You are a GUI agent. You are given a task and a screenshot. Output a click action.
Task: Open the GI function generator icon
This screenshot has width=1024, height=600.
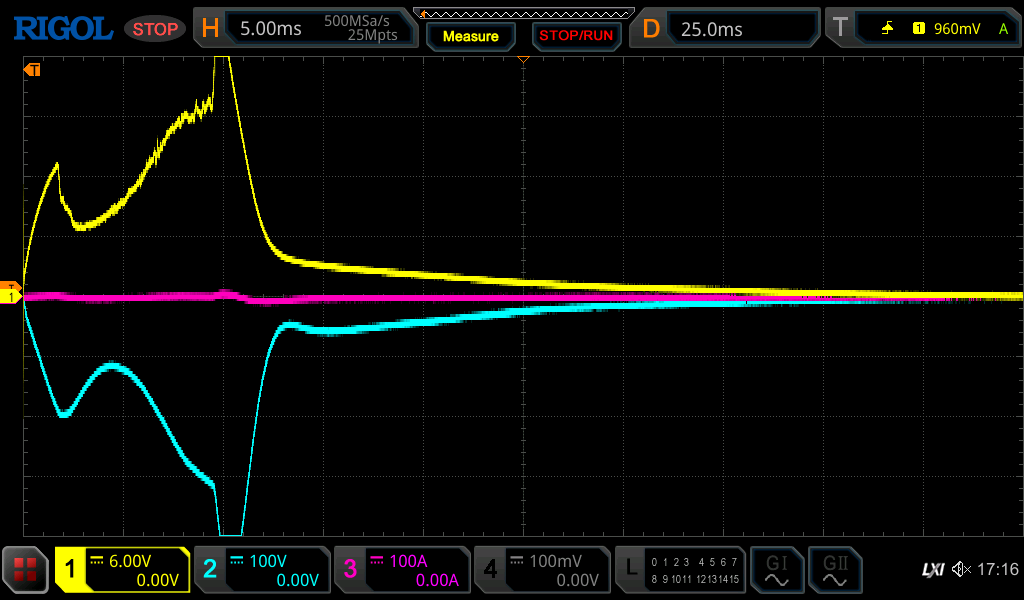point(776,570)
